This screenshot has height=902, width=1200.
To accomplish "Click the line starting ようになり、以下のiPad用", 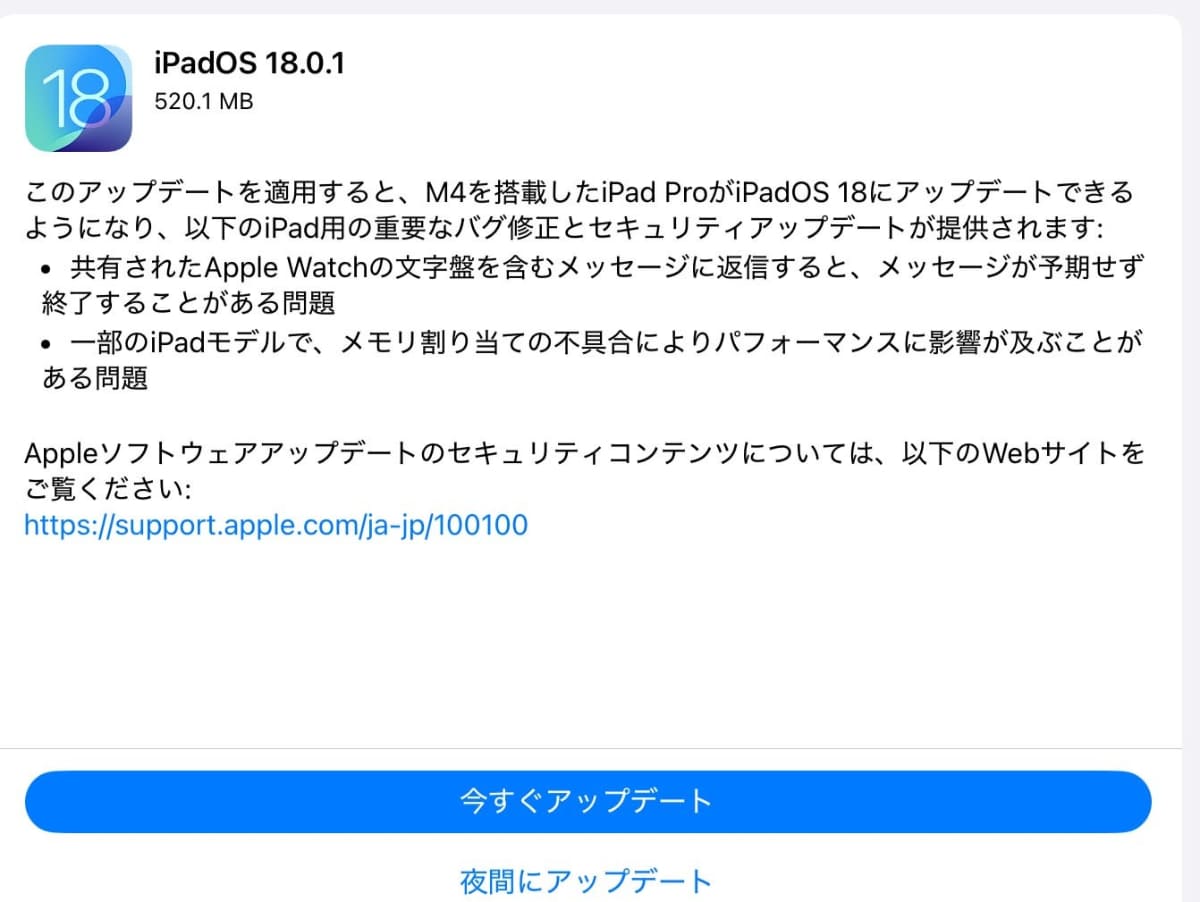I will point(564,228).
